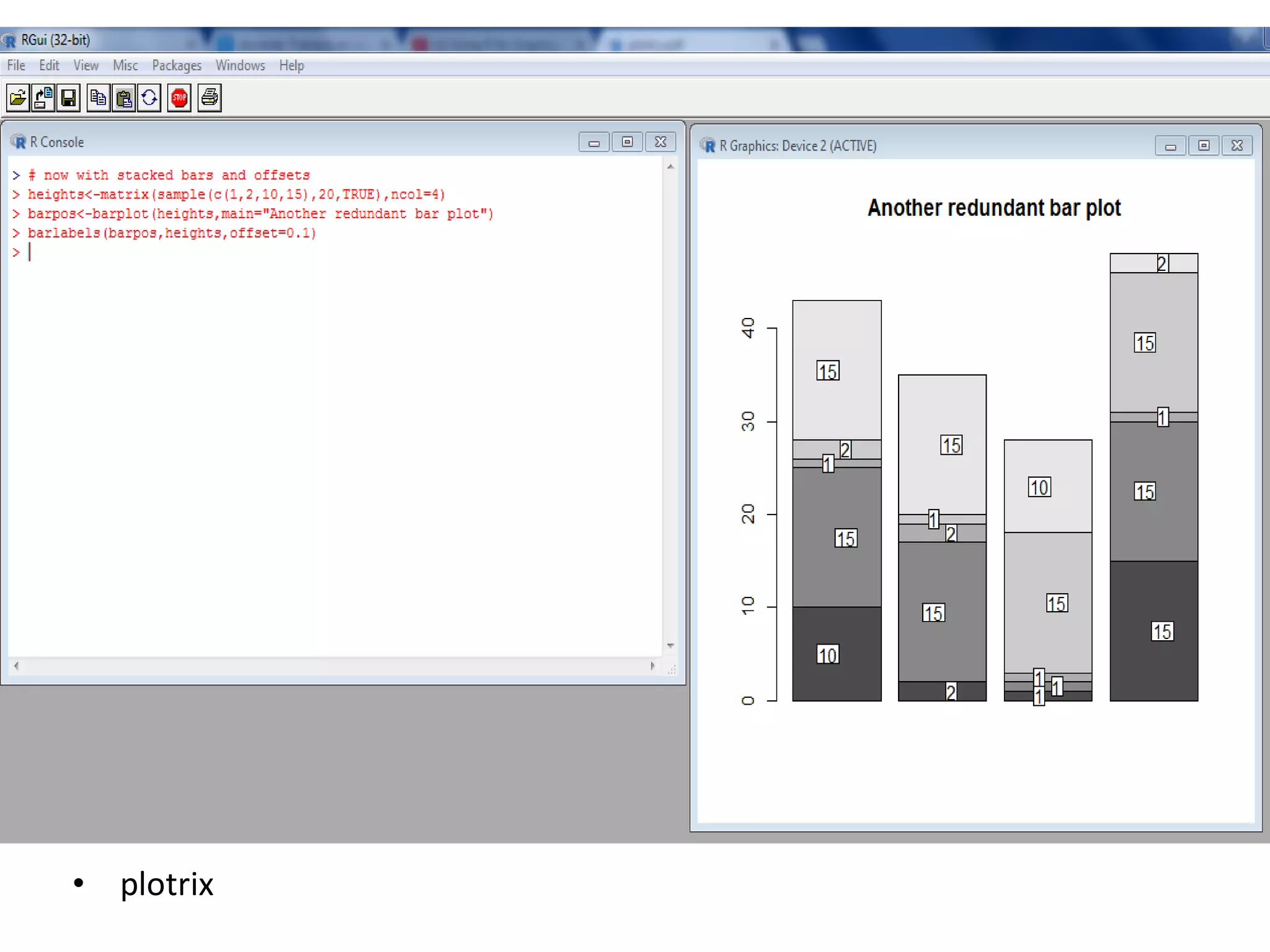This screenshot has width=1270, height=952.
Task: Open the Packages menu
Action: pyautogui.click(x=177, y=66)
